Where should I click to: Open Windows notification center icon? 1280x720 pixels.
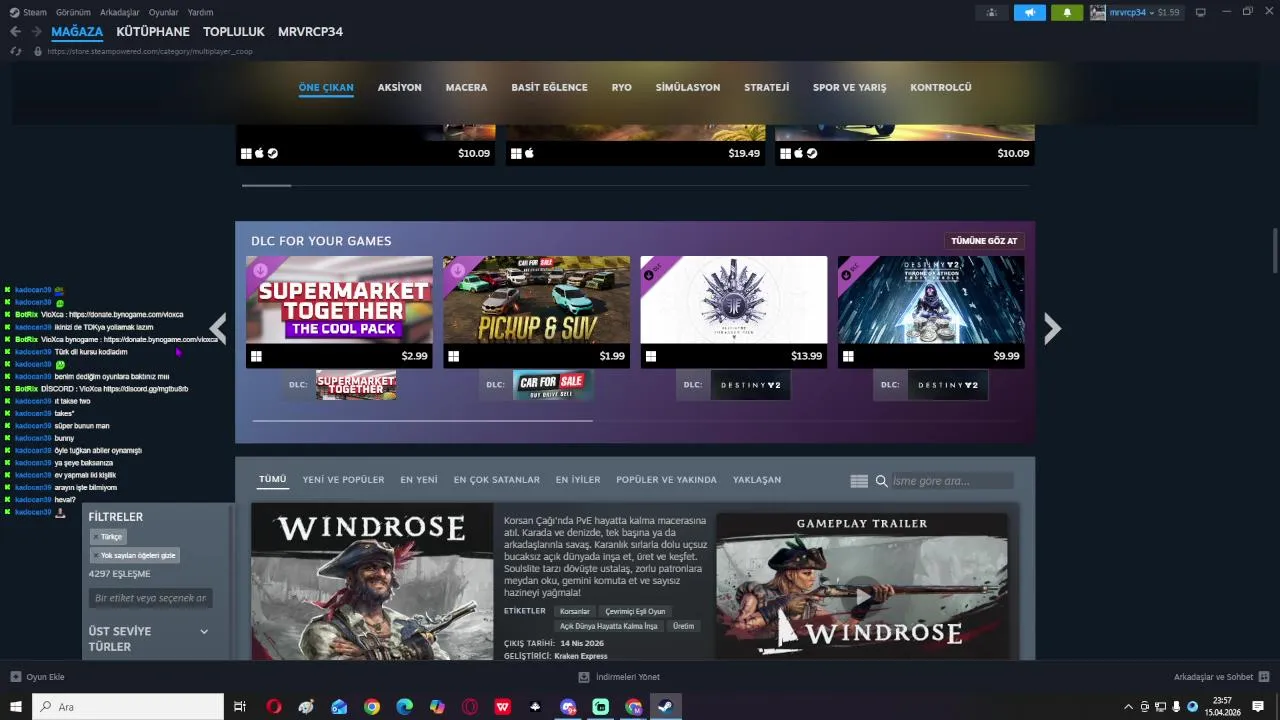[x=1258, y=707]
